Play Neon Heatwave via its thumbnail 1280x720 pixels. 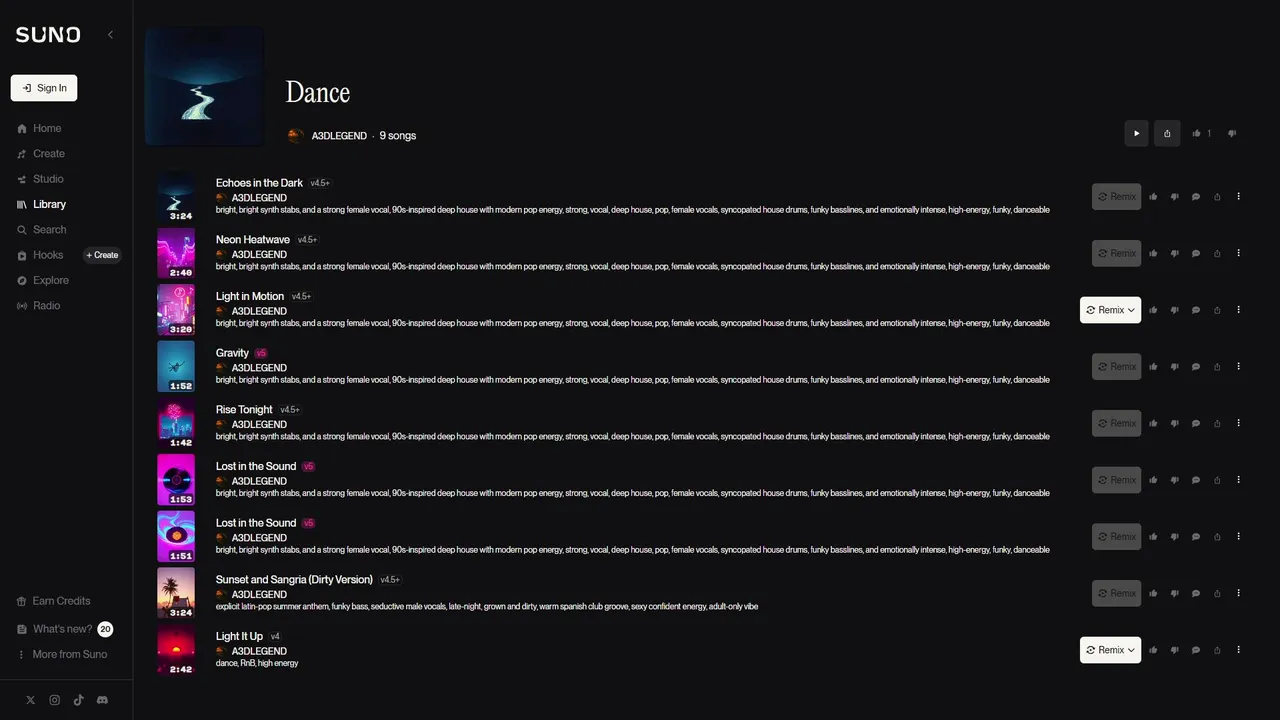(176, 253)
